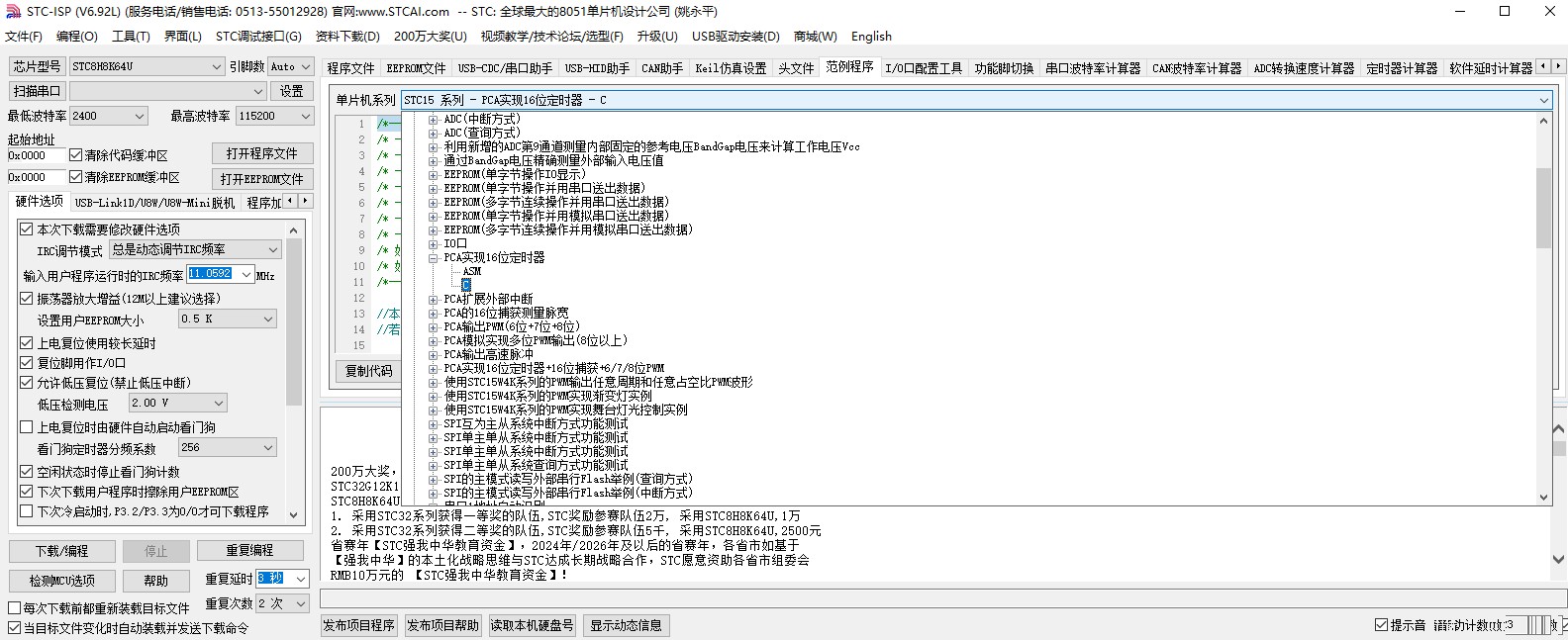Switch to the I/O口配置工具 tab
Viewport: 1568px width, 640px height.
pos(924,68)
